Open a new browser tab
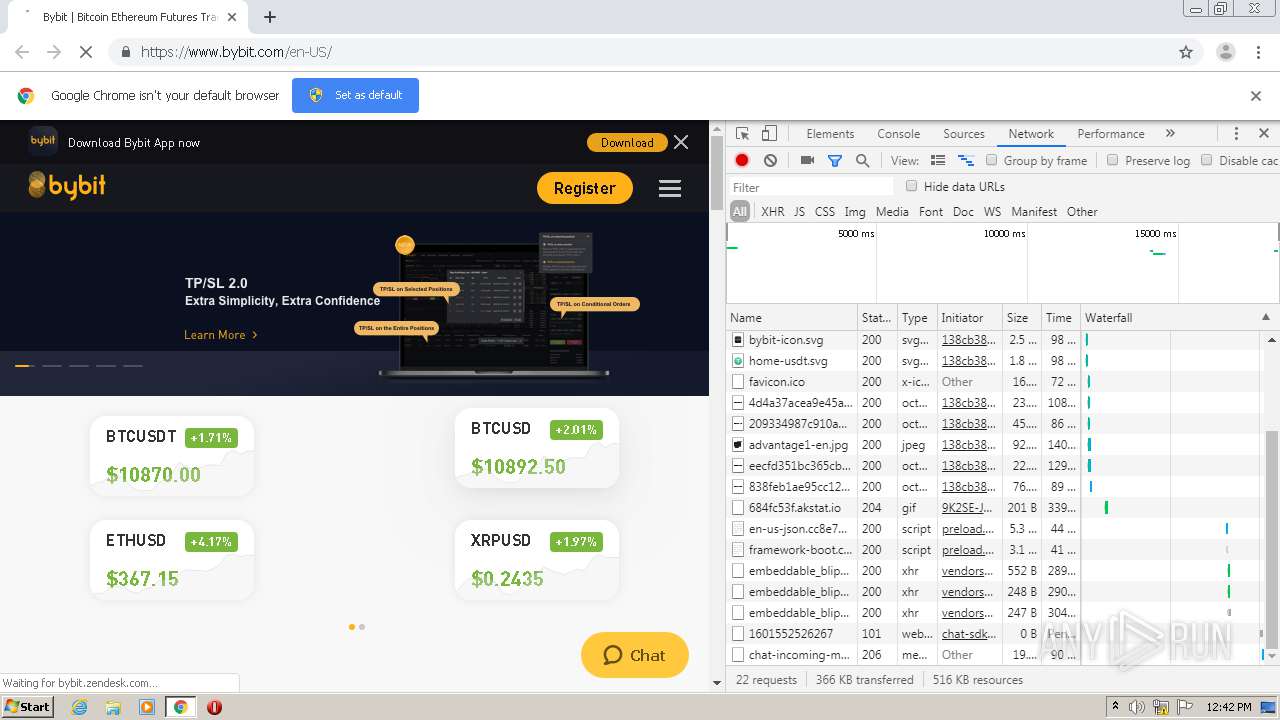This screenshot has width=1280, height=720. coord(269,17)
